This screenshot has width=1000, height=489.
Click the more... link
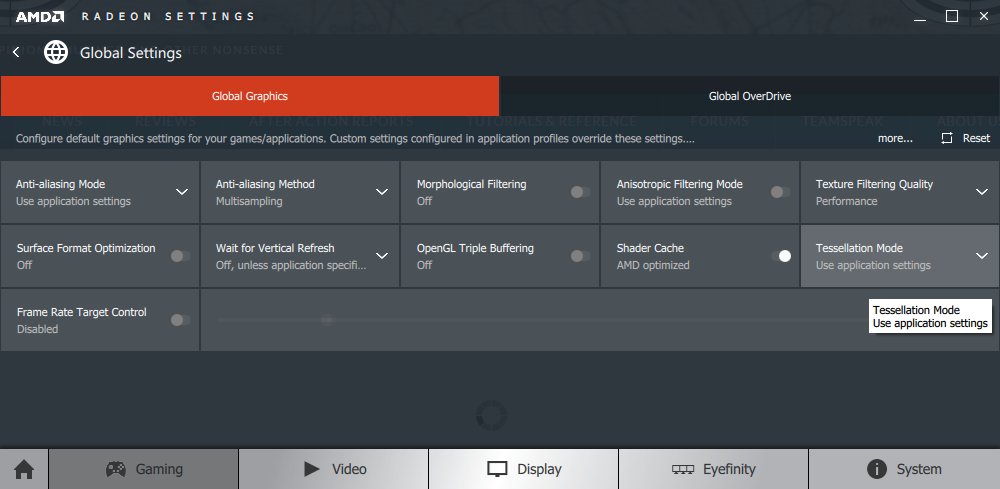tap(895, 138)
